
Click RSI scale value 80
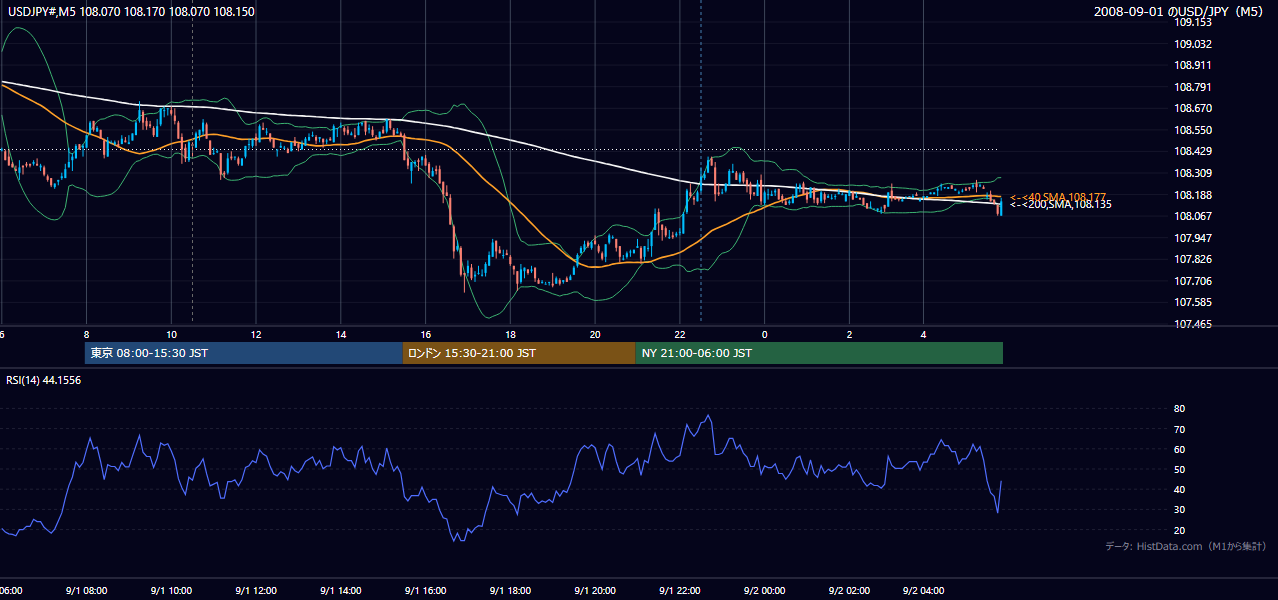point(1179,409)
